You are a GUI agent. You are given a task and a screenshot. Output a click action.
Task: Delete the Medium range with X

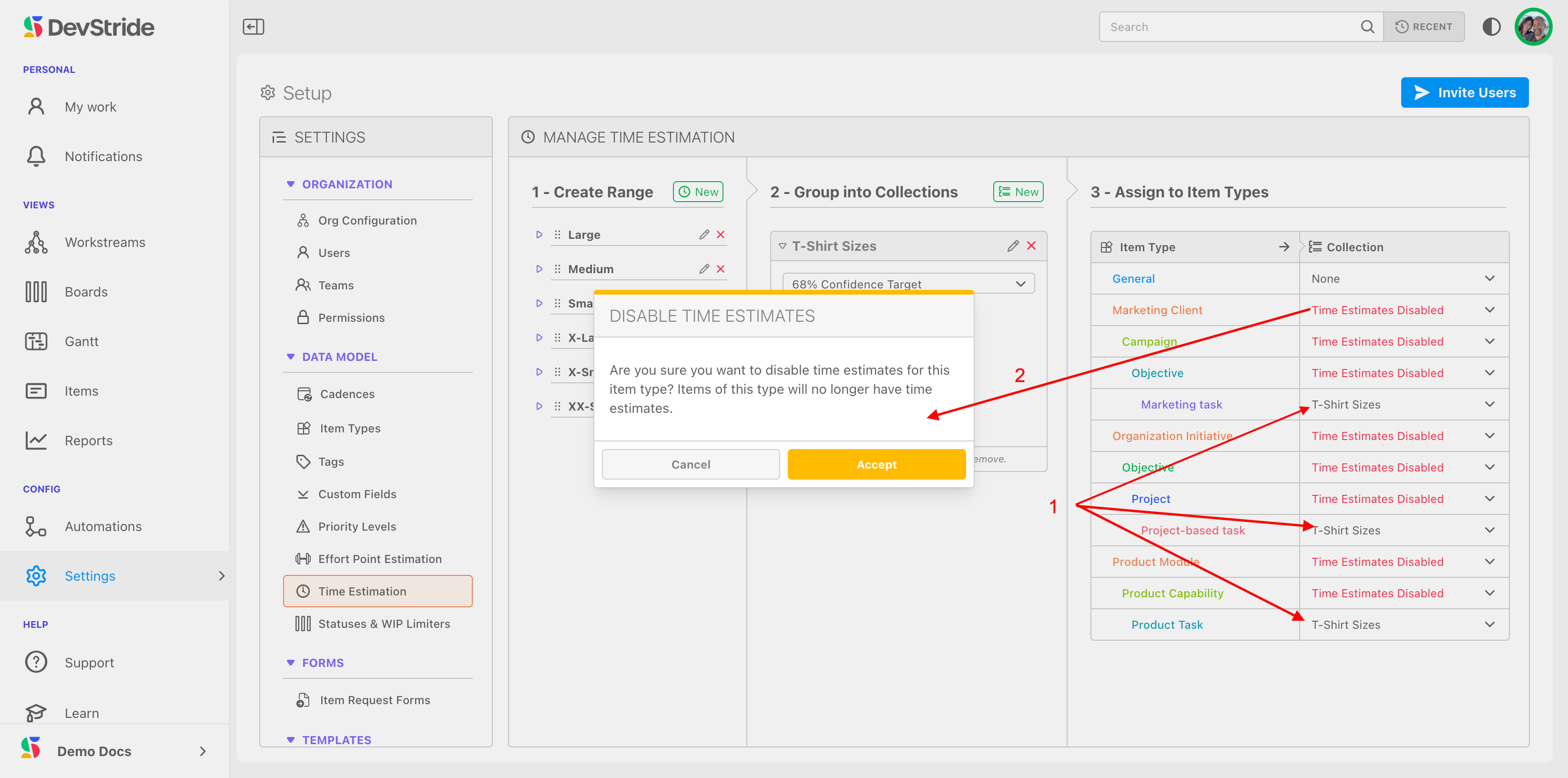721,268
